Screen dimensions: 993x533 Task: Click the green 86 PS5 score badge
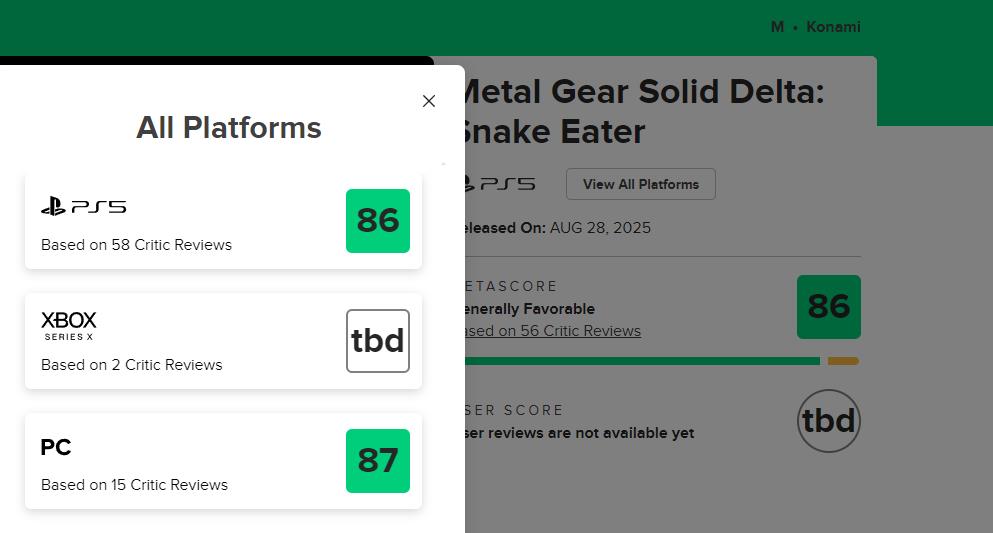378,221
